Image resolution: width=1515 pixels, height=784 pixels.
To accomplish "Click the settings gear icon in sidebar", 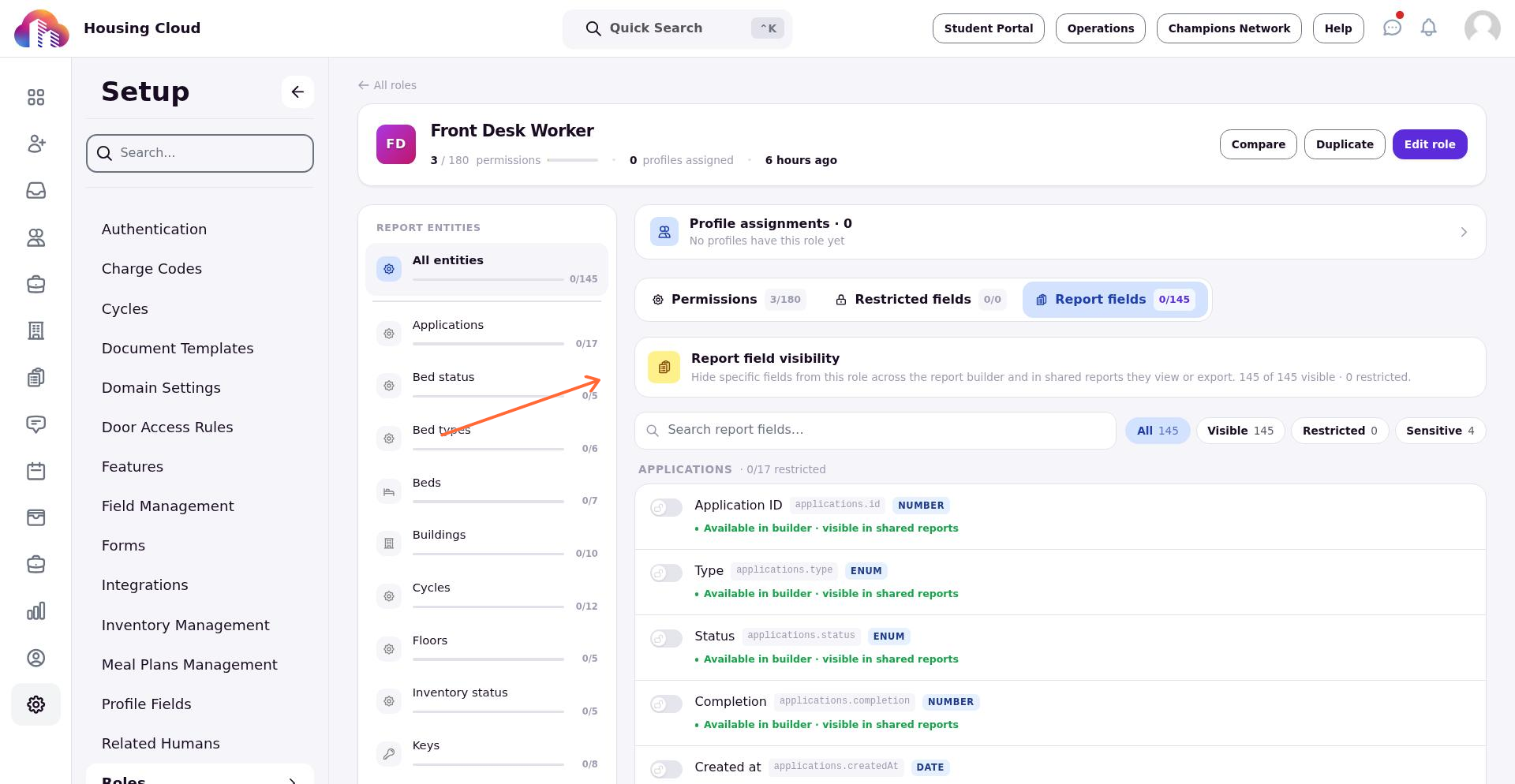I will pos(36,704).
